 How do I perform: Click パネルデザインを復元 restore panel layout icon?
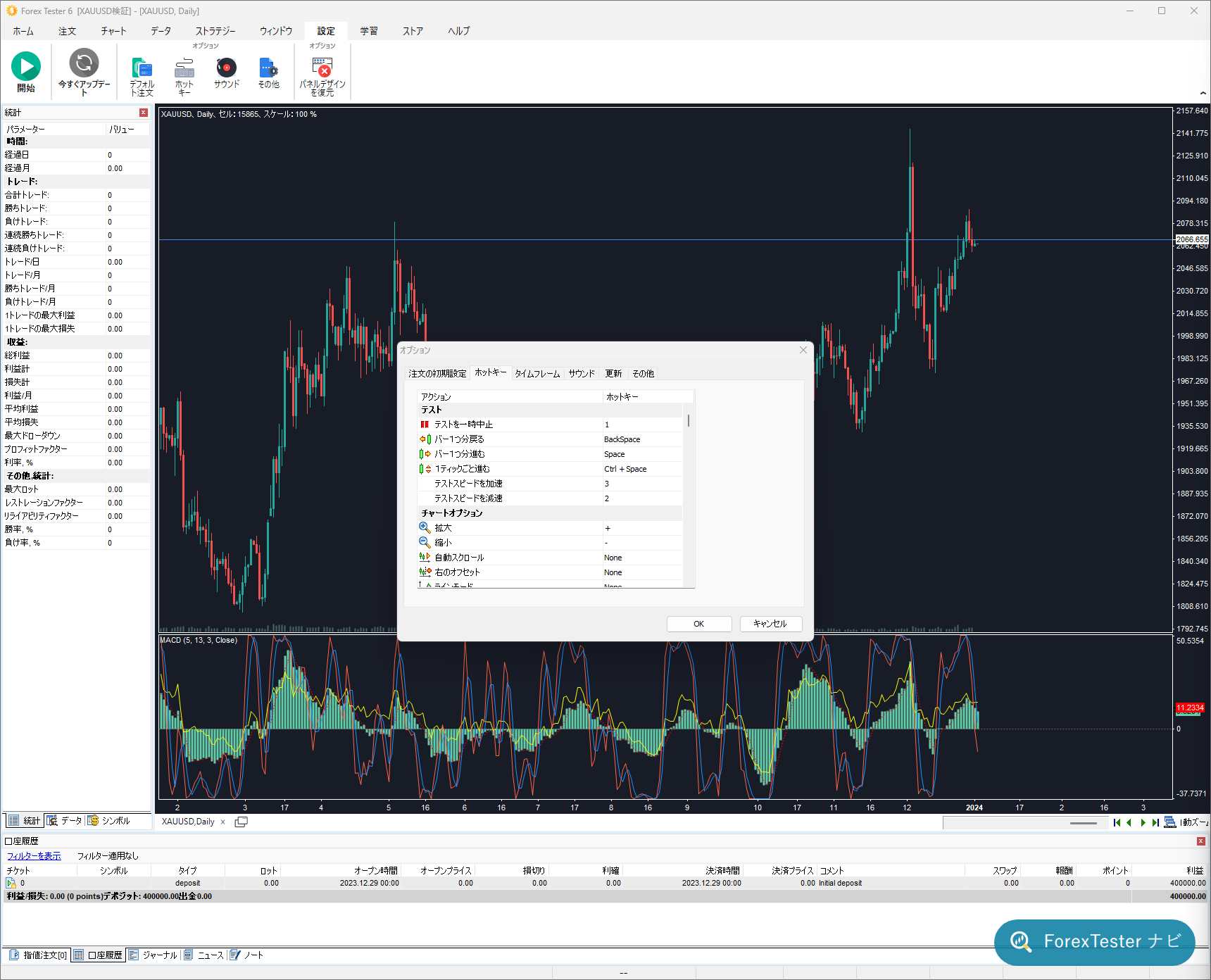coord(322,66)
